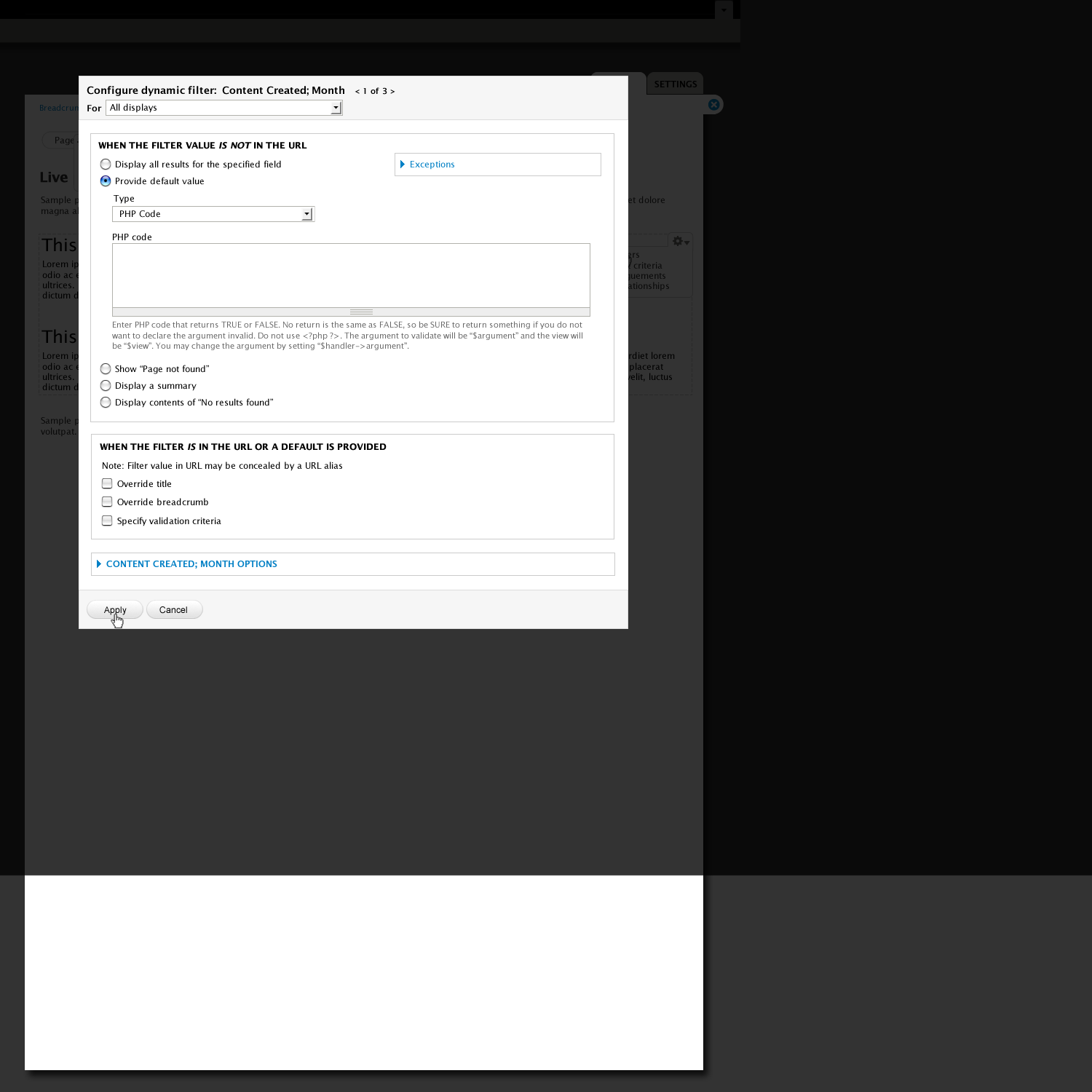Open the 'For: All displays' dropdown
Screen dimensions: 1092x1092
(x=224, y=108)
